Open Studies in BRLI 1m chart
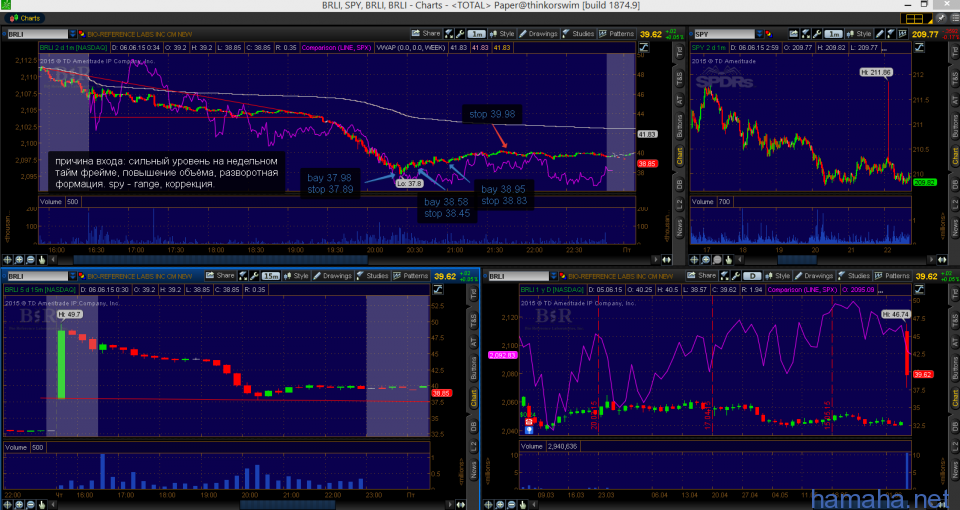The width and height of the screenshot is (960, 510). click(x=579, y=34)
